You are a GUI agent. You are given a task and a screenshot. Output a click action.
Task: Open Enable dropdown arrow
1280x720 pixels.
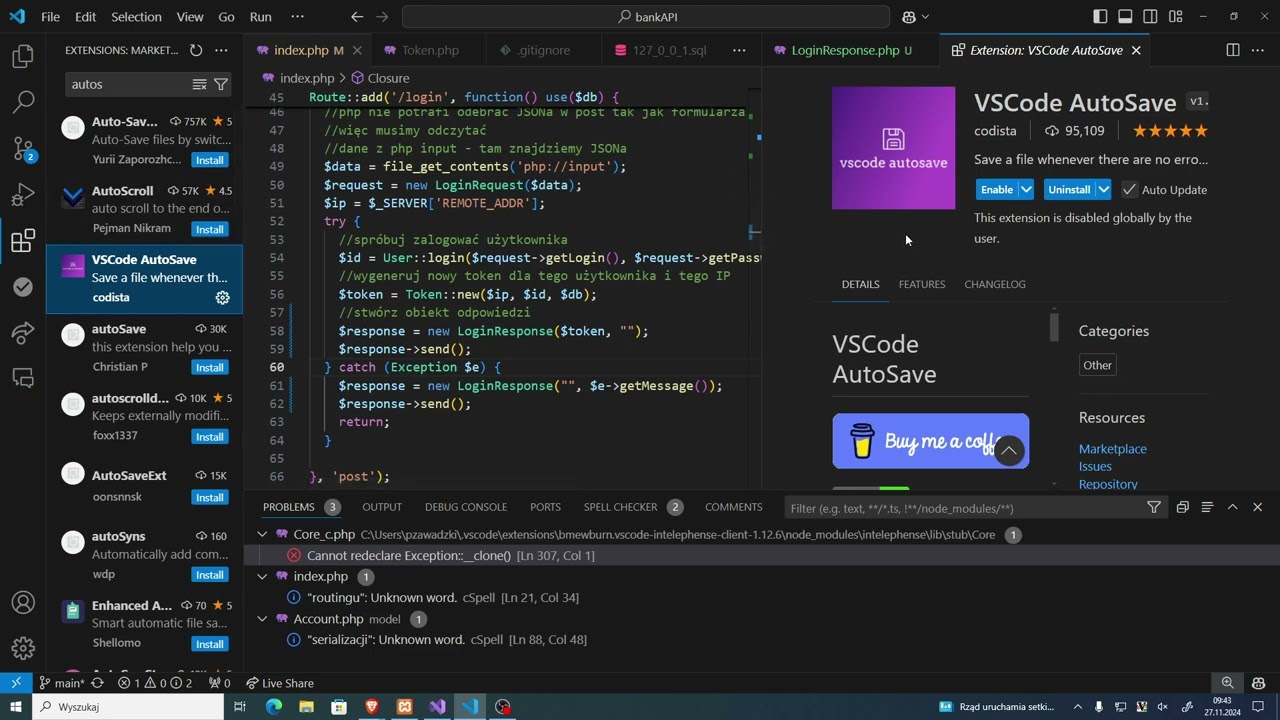pyautogui.click(x=1026, y=189)
